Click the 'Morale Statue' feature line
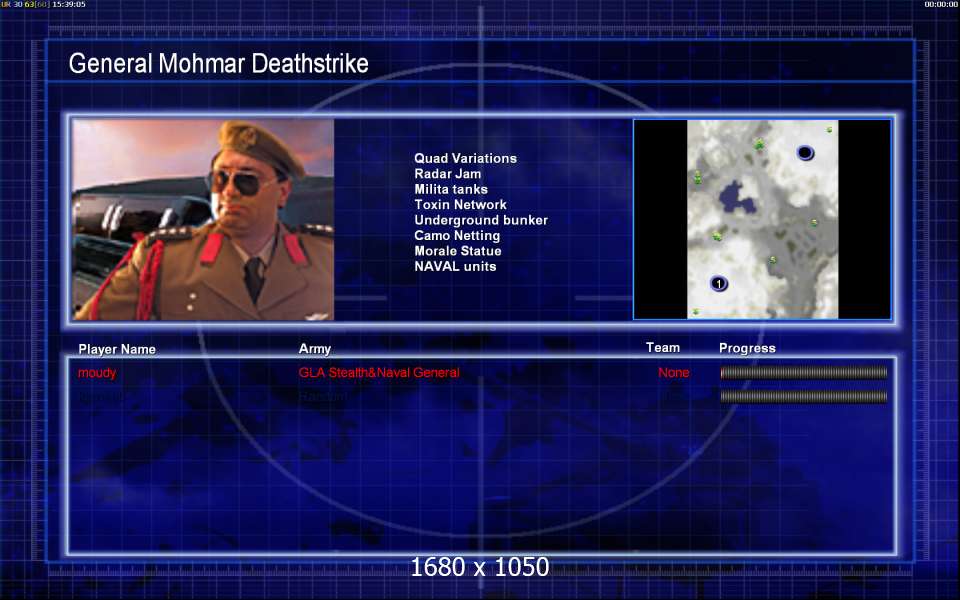 coord(458,251)
